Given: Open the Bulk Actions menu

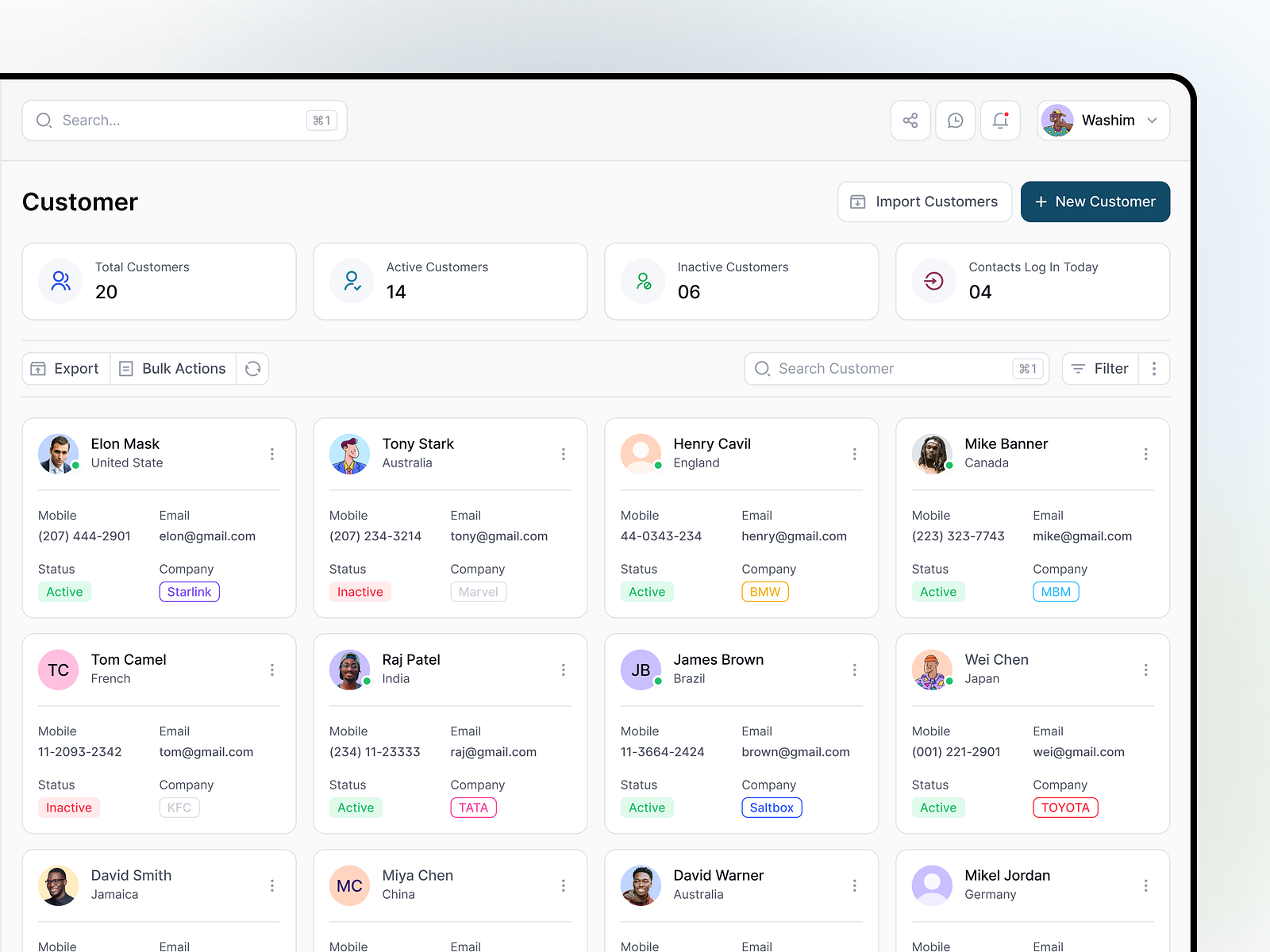Looking at the screenshot, I should pos(172,368).
